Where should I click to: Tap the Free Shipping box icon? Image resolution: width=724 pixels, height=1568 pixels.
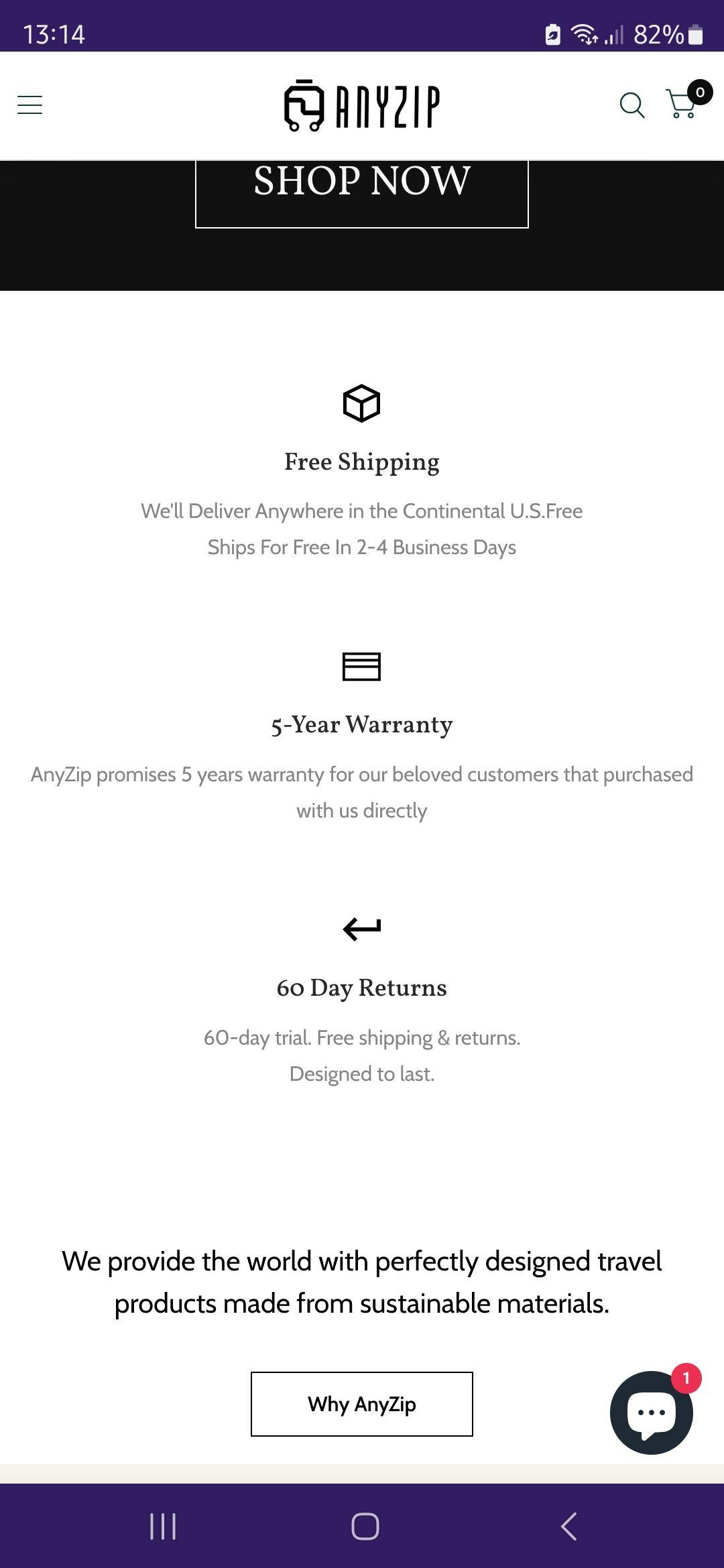361,403
